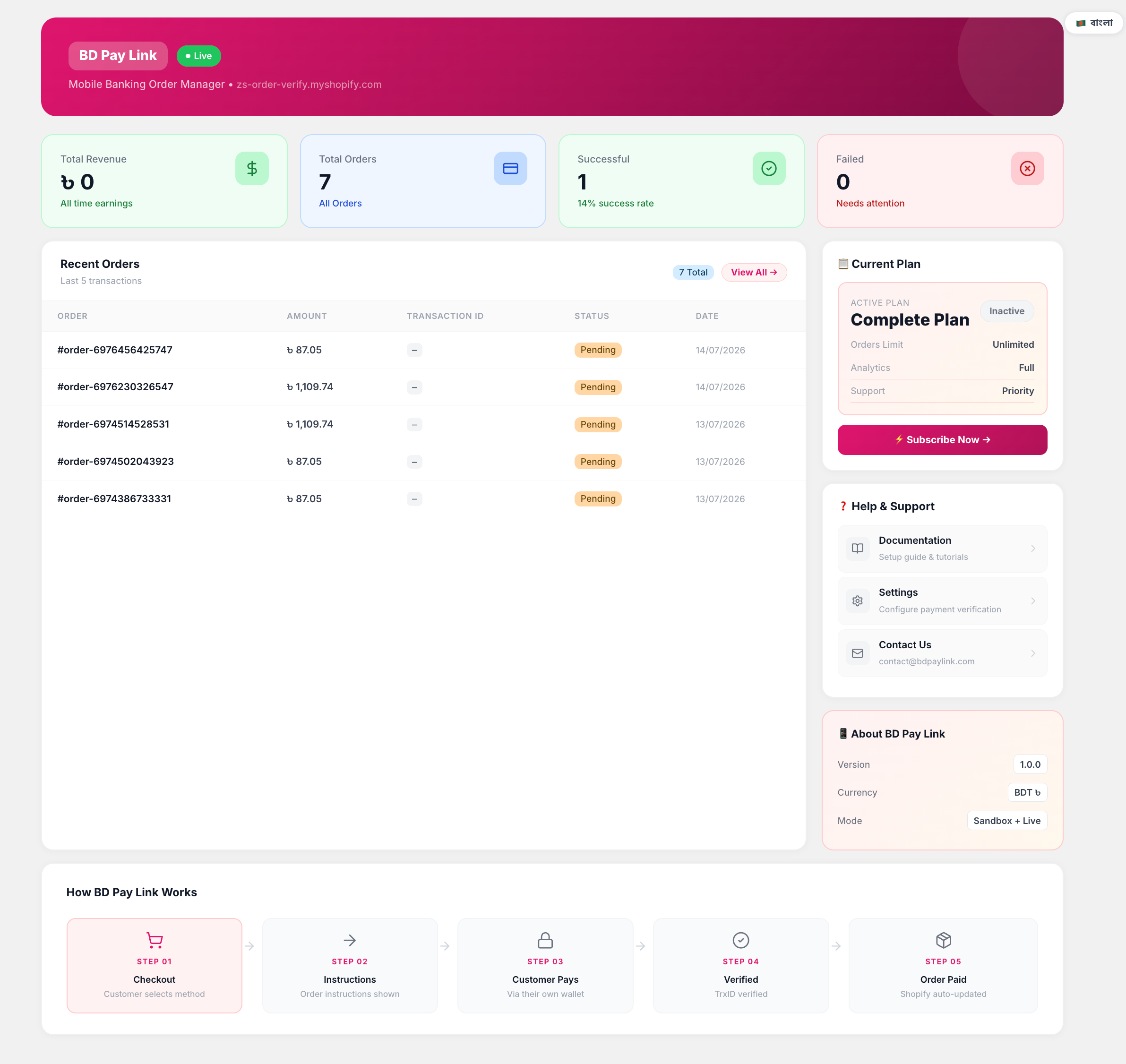Expand Documentation chevron arrow

(x=1033, y=549)
